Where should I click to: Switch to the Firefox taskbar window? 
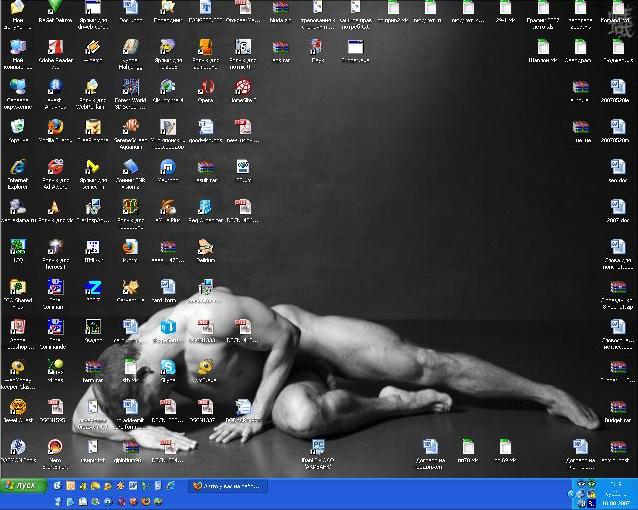pos(228,486)
